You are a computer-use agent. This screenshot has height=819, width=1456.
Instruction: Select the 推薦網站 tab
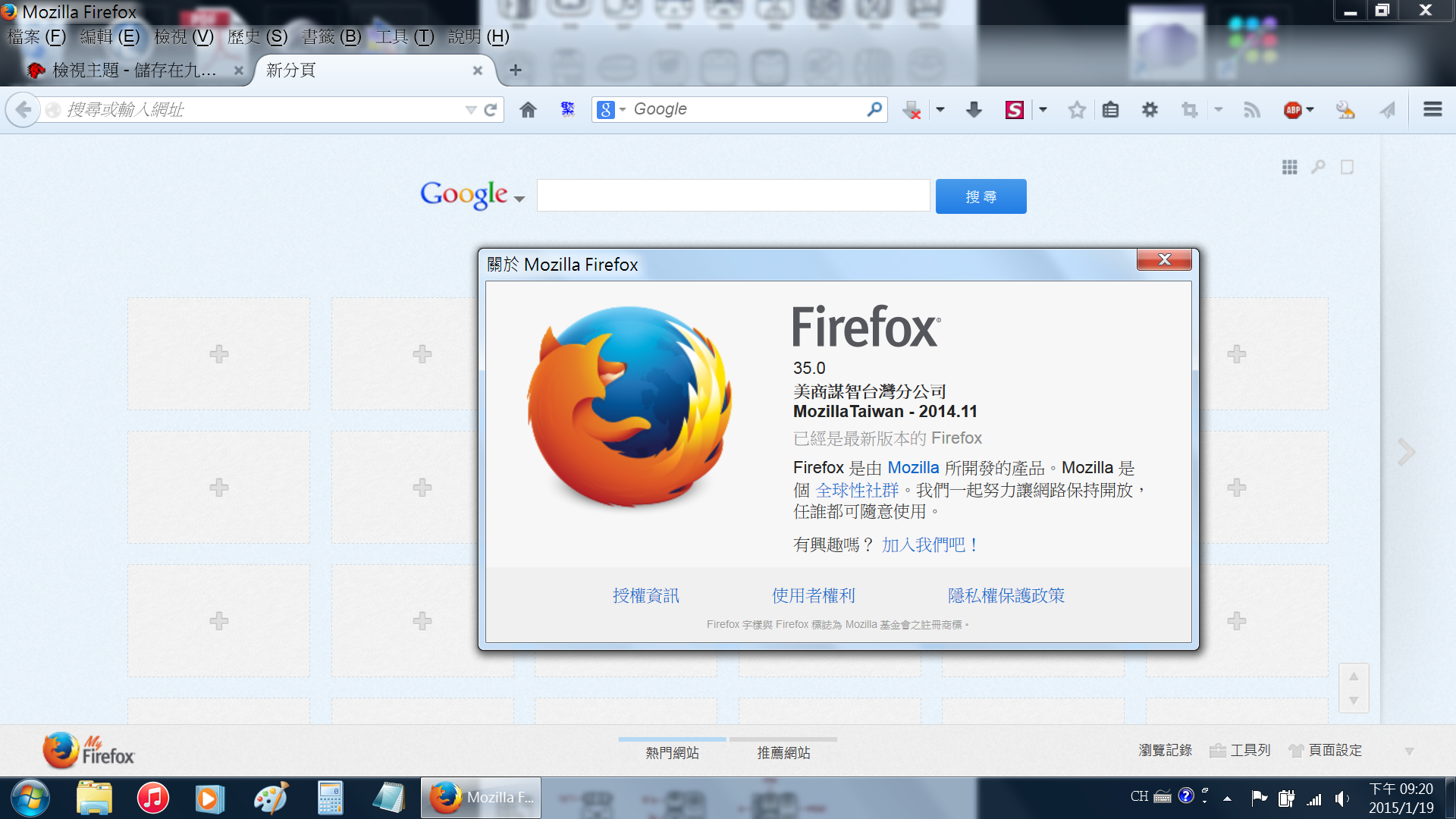pos(783,752)
